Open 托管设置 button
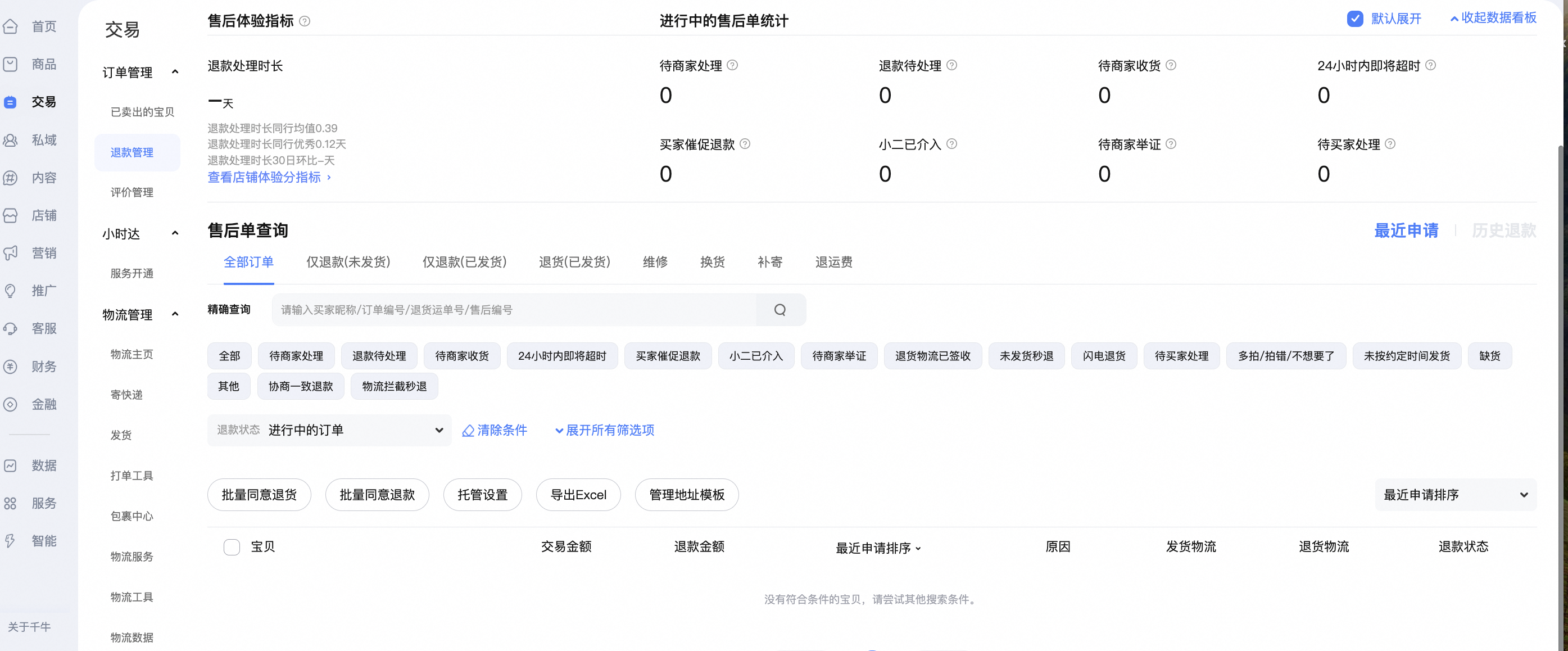 [x=483, y=495]
